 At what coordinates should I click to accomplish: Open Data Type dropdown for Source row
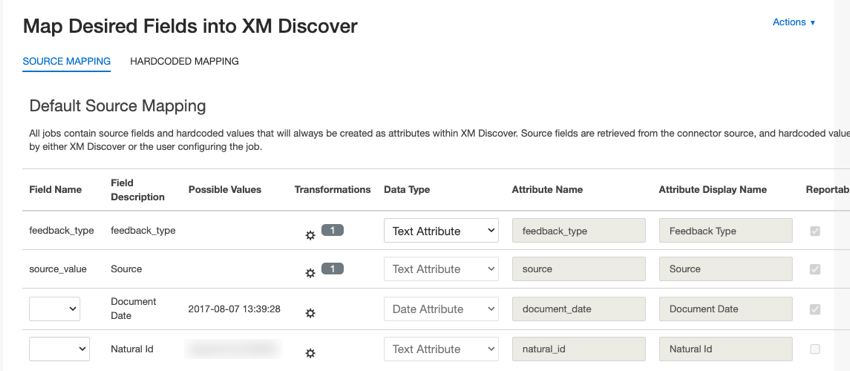pos(441,269)
